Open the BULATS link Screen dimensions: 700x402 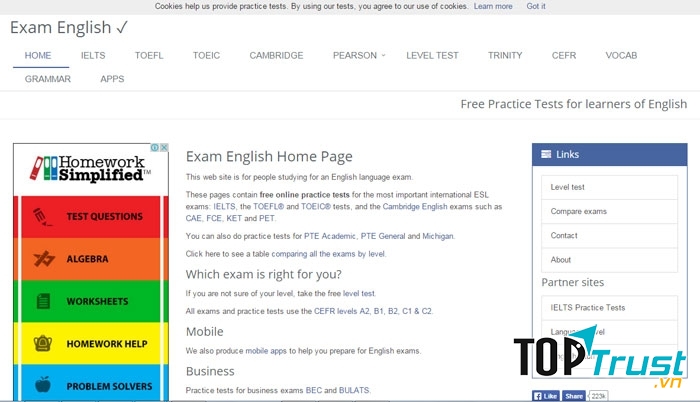click(354, 390)
